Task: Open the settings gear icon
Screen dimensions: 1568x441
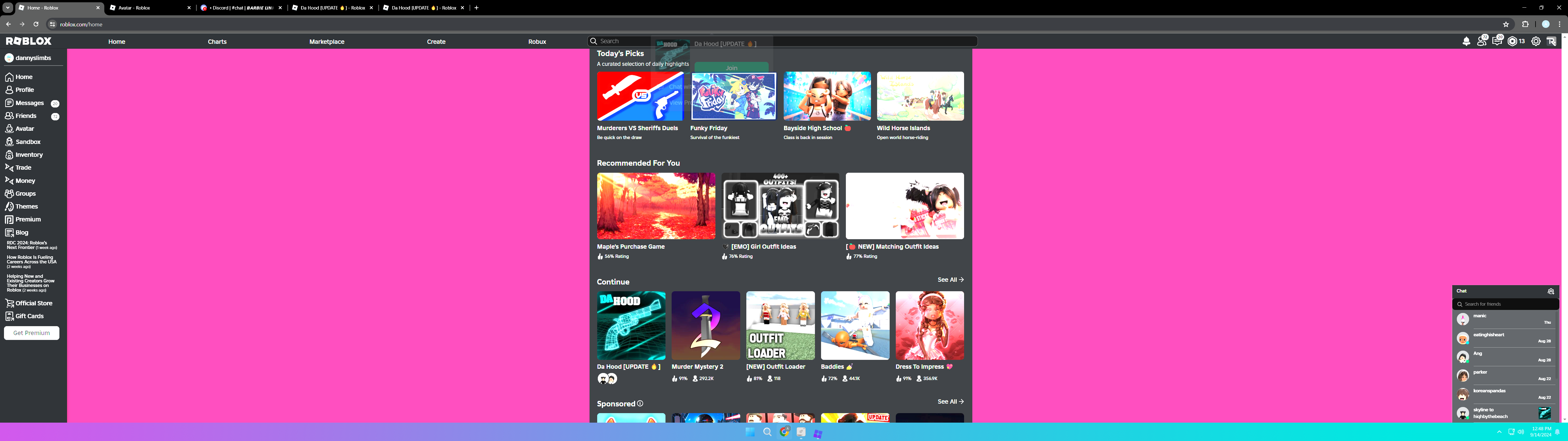Action: [x=1536, y=41]
